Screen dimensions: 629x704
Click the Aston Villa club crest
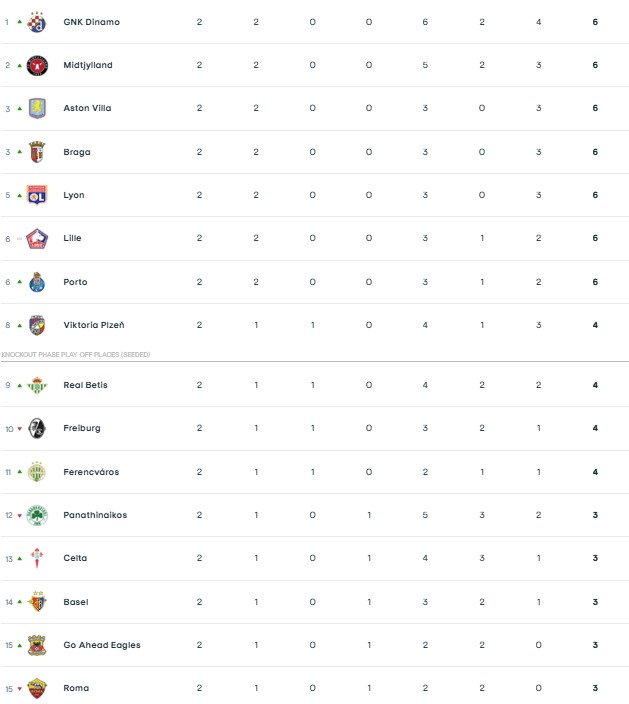click(37, 108)
